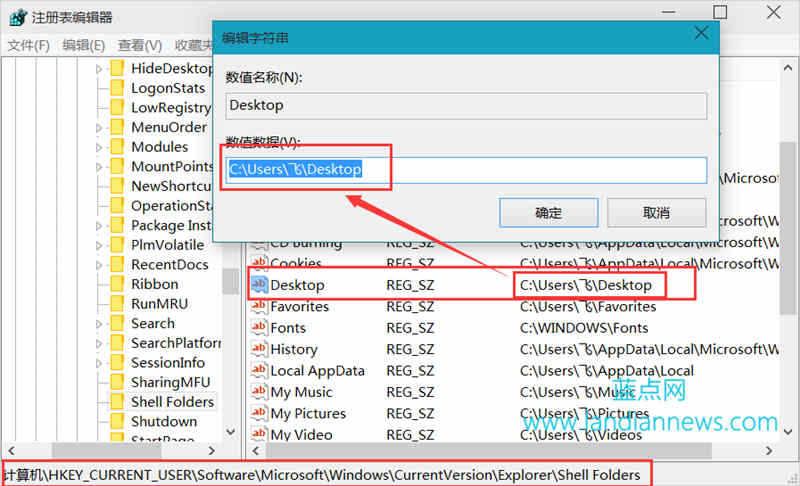This screenshot has height=486, width=800.
Task: Click the tree pane scroll-left arrow
Action: pos(11,450)
